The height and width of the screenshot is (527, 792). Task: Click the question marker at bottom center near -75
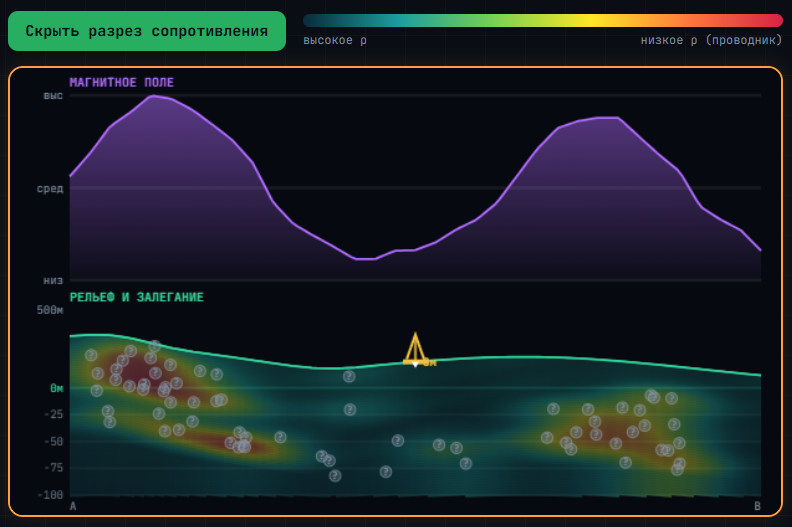point(386,472)
